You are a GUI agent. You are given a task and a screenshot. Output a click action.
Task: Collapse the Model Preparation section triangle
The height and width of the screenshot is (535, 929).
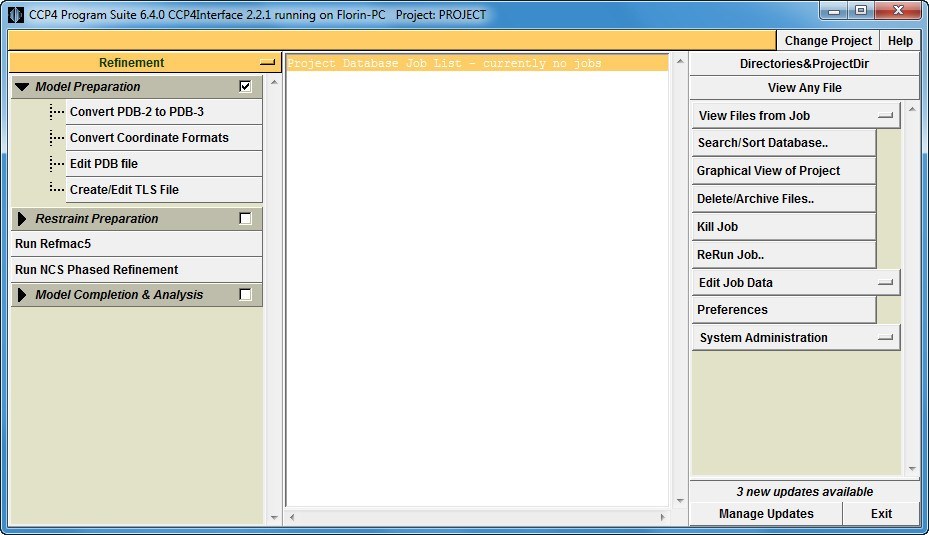[22, 87]
